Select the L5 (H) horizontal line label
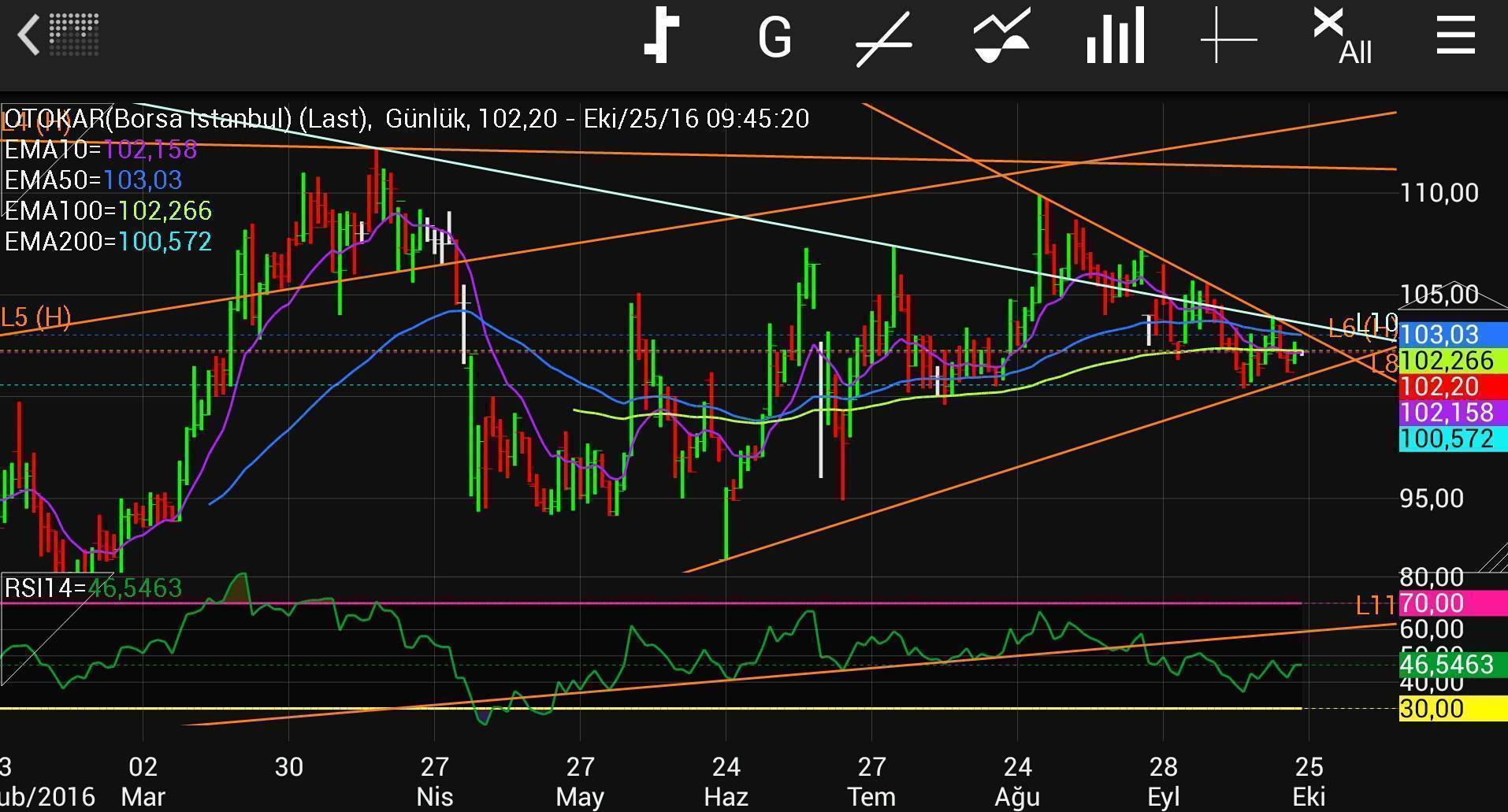The image size is (1508, 812). coord(35,317)
